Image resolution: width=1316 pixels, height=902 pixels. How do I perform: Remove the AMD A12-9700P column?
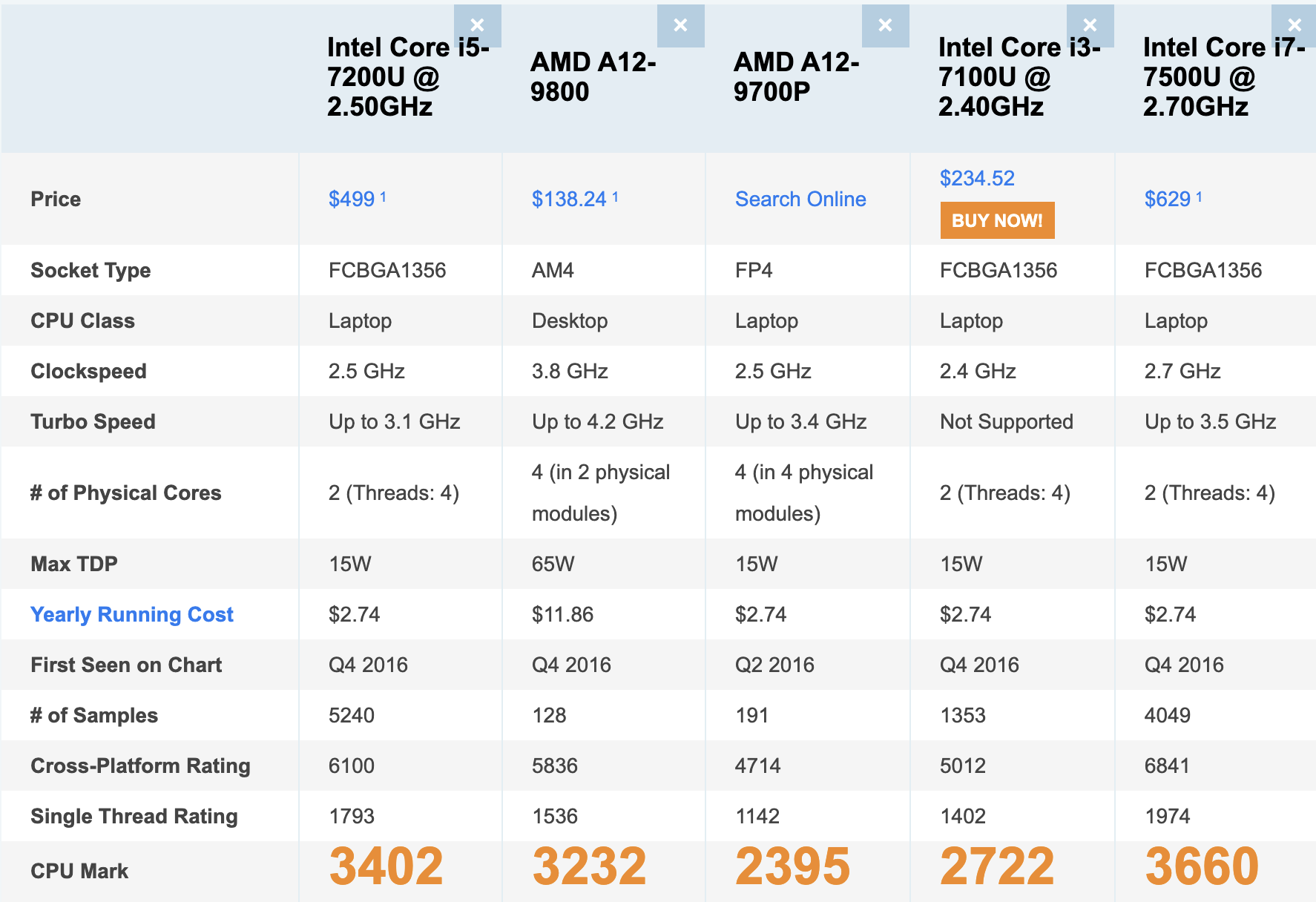point(885,26)
